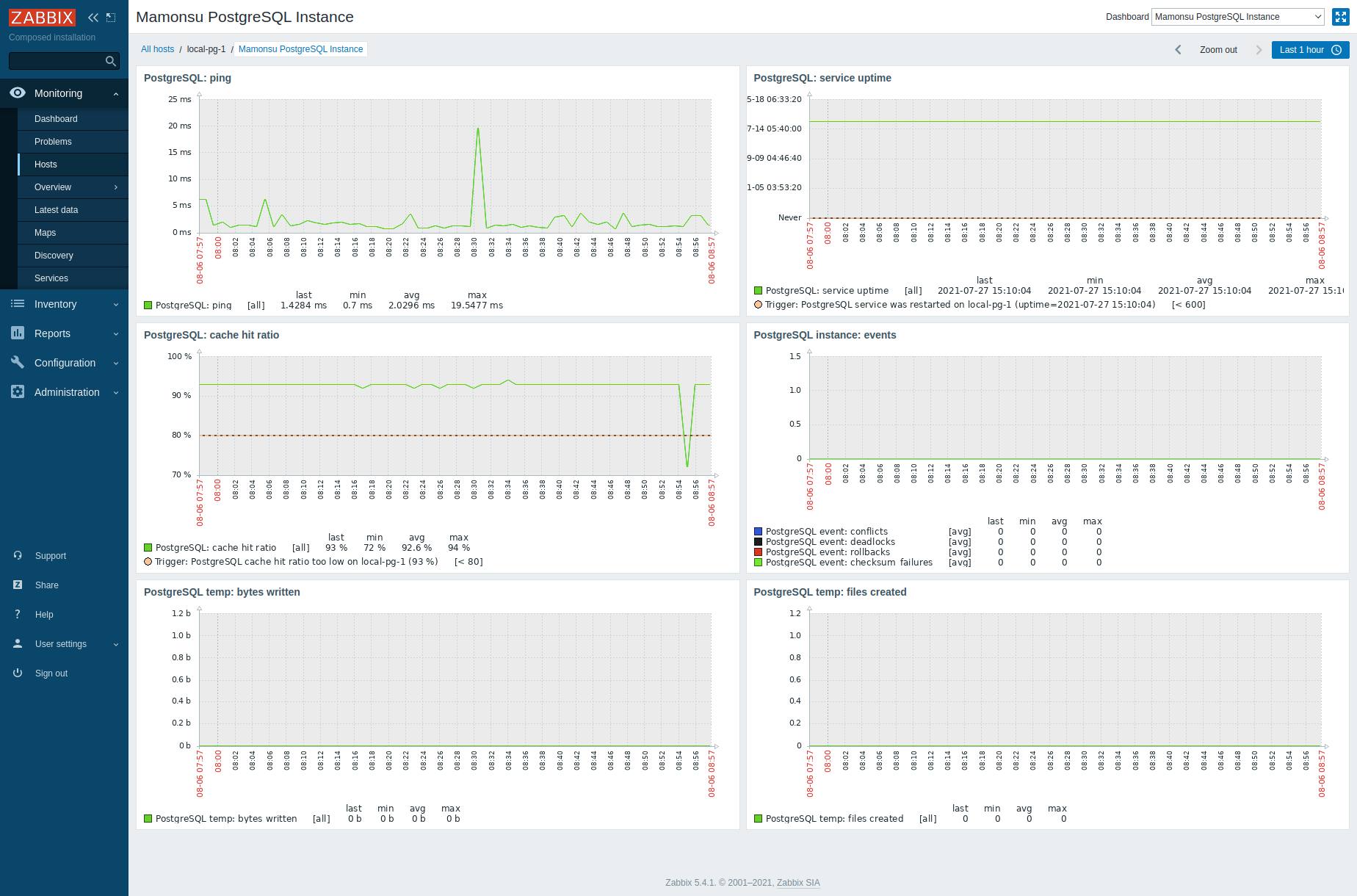The image size is (1357, 896).
Task: Expand the Inventory menu chevron
Action: [116, 304]
